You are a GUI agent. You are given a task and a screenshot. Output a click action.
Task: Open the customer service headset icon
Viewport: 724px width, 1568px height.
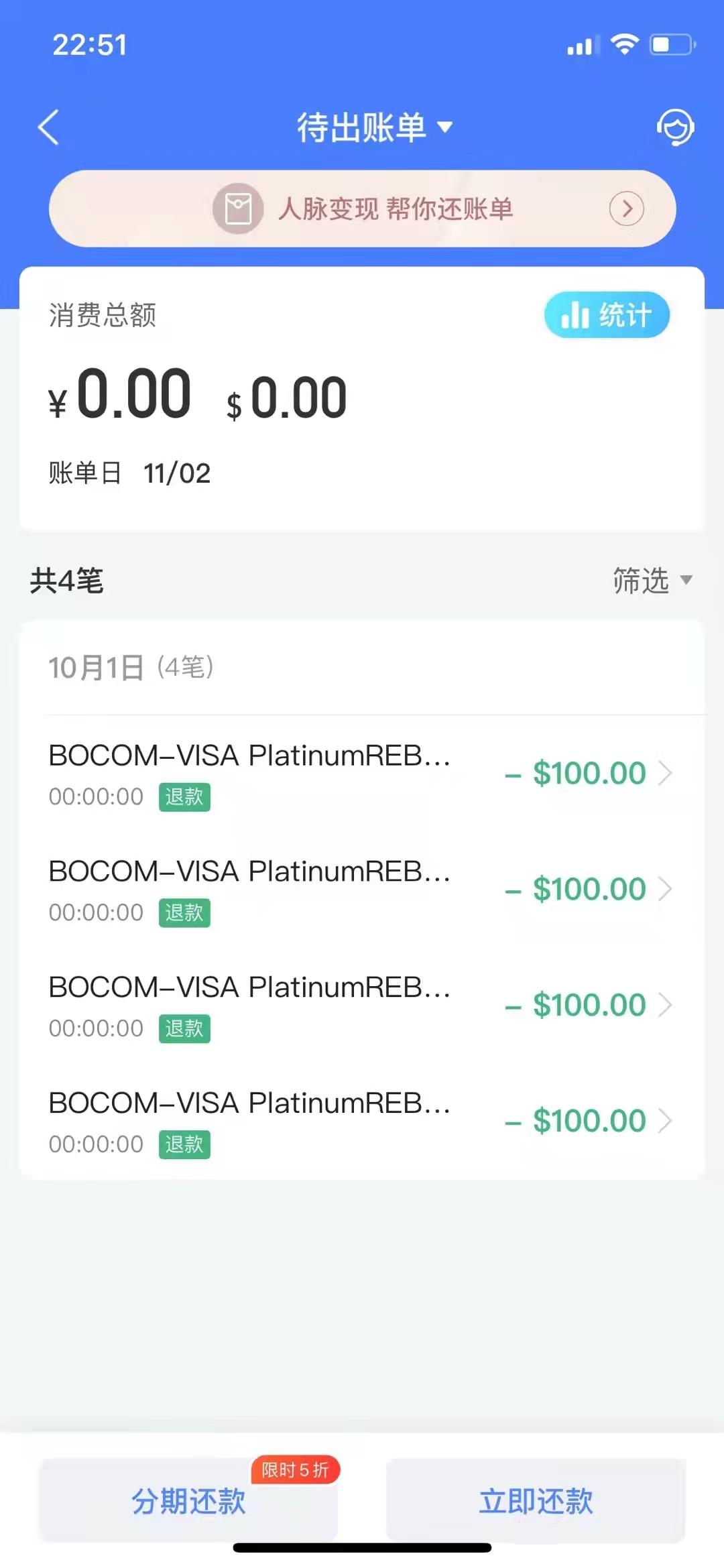click(674, 127)
